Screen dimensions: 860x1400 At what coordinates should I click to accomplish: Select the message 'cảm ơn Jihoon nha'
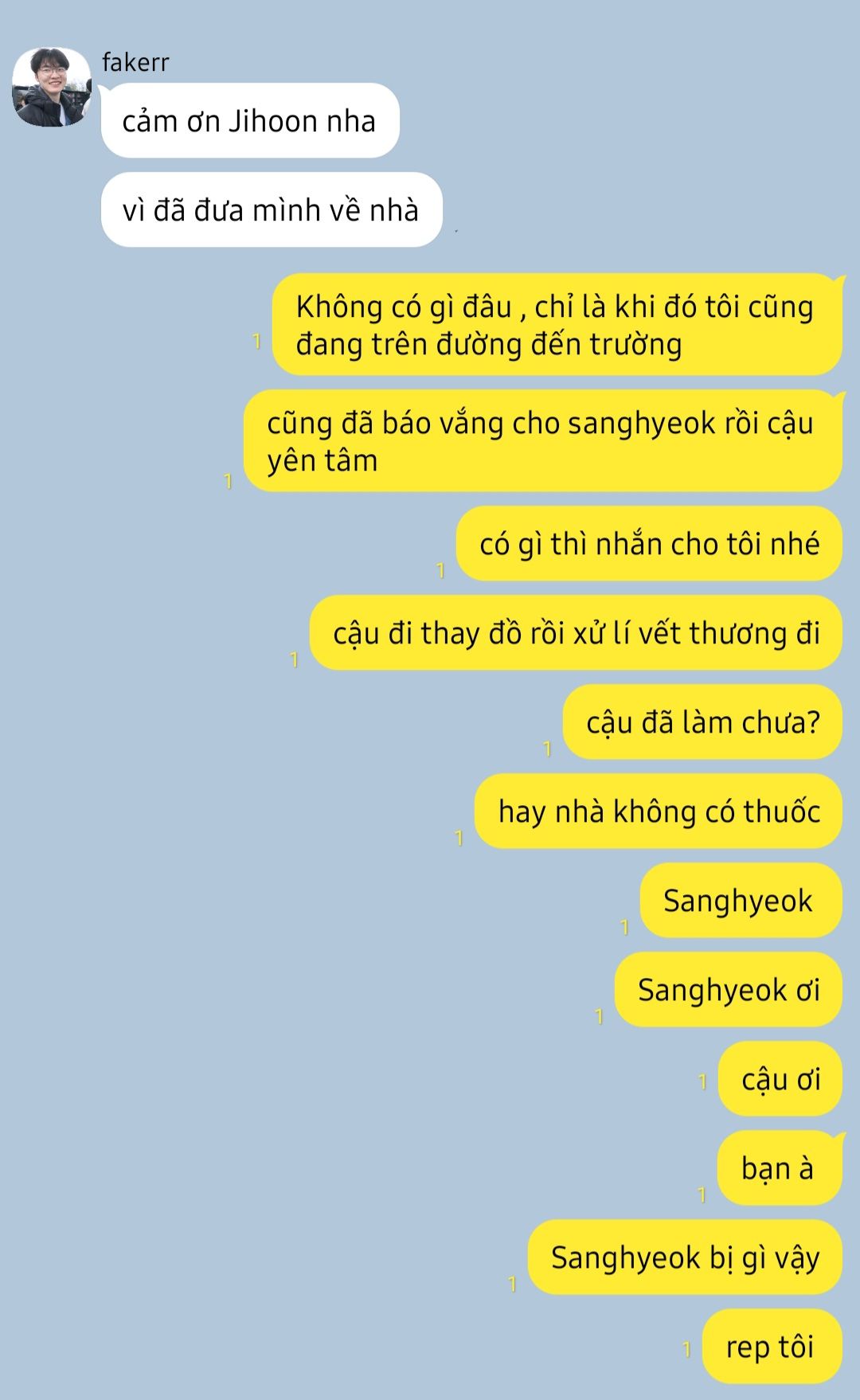click(249, 121)
